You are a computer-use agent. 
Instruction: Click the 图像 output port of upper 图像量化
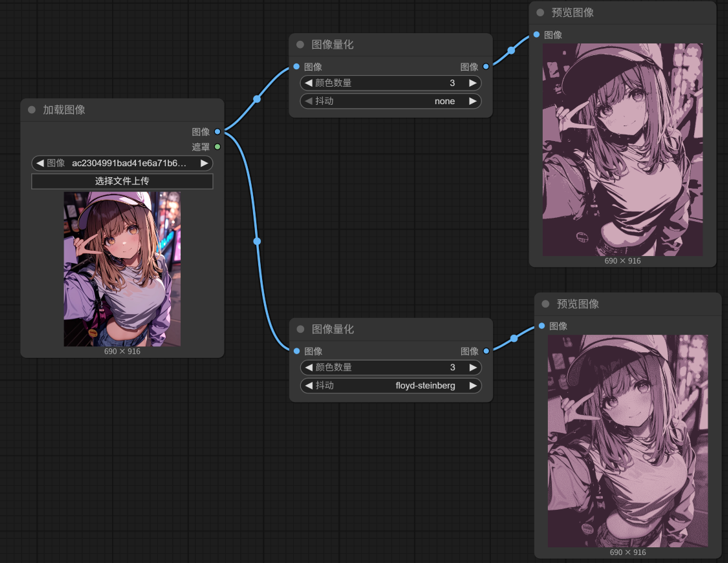click(x=486, y=67)
